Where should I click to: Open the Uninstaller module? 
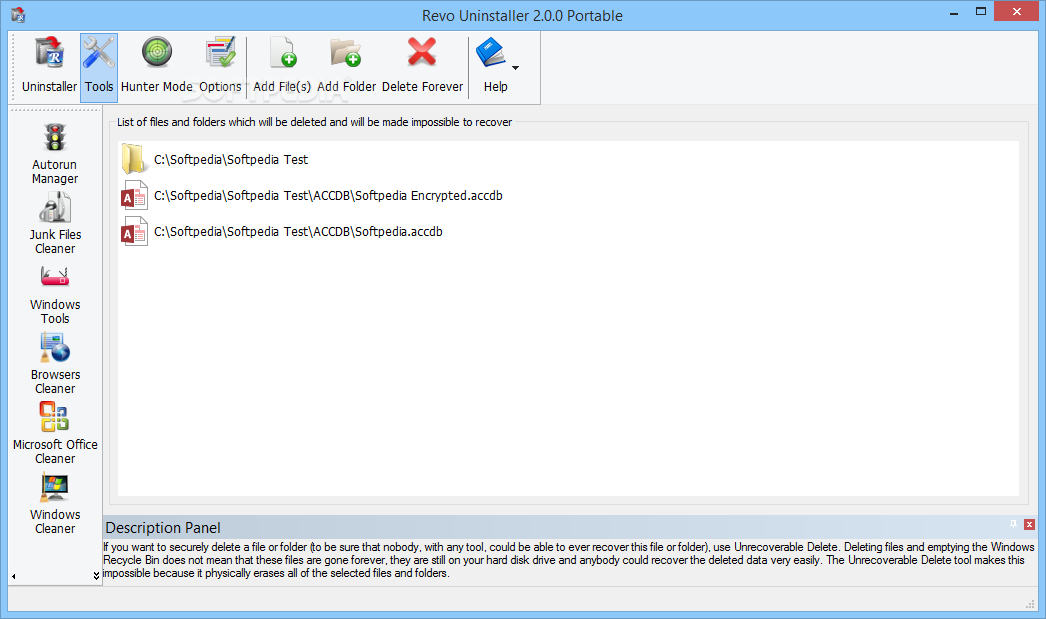coord(49,67)
